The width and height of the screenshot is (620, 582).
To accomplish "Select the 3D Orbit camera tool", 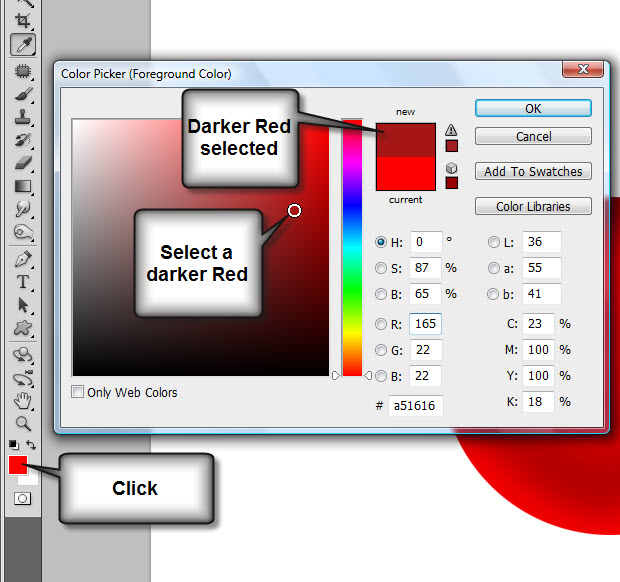I will [23, 378].
